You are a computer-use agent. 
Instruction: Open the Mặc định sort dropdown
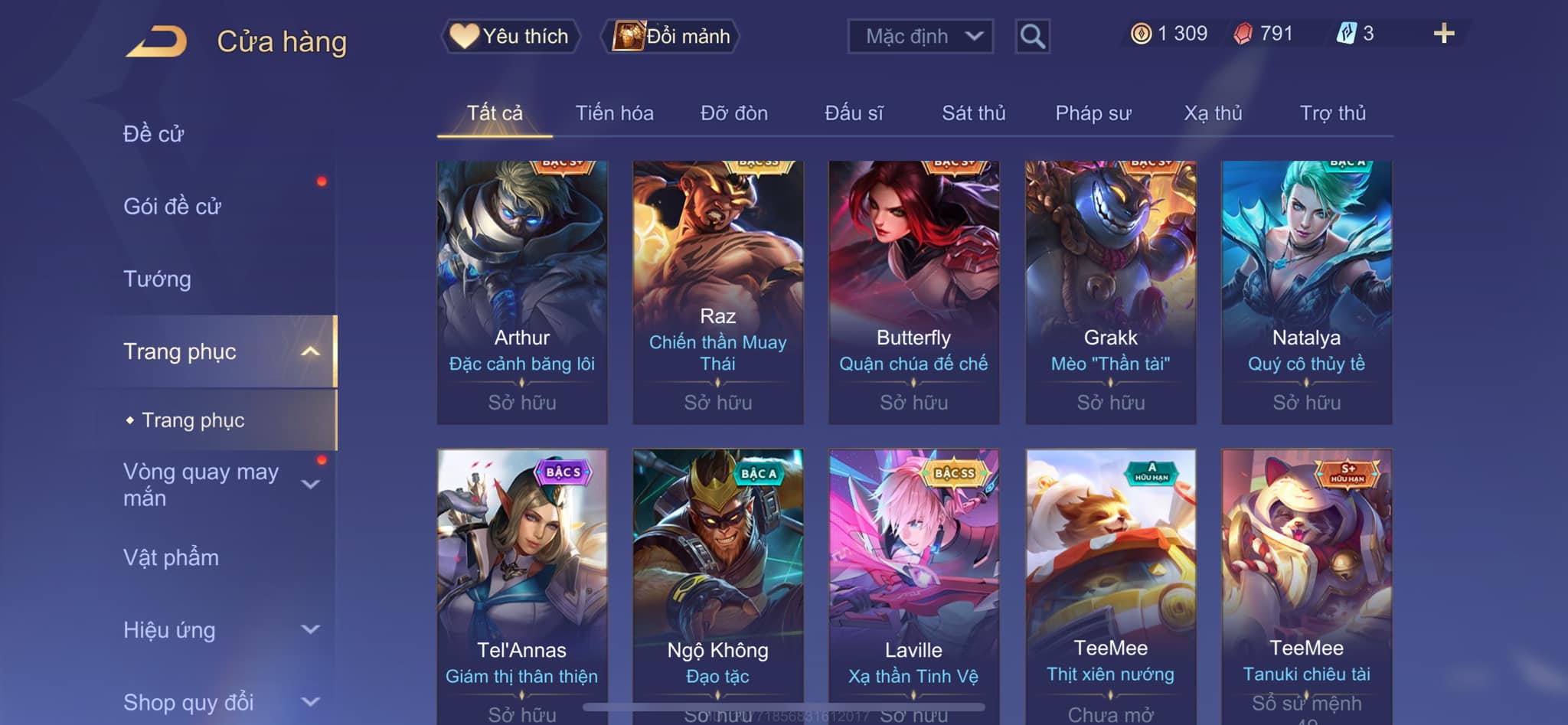point(920,36)
